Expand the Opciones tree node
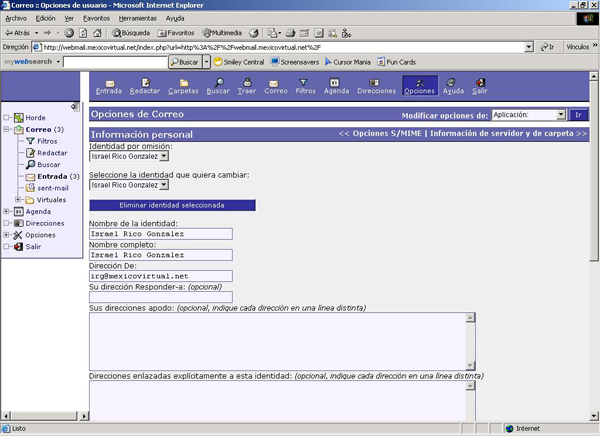 [x=7, y=235]
